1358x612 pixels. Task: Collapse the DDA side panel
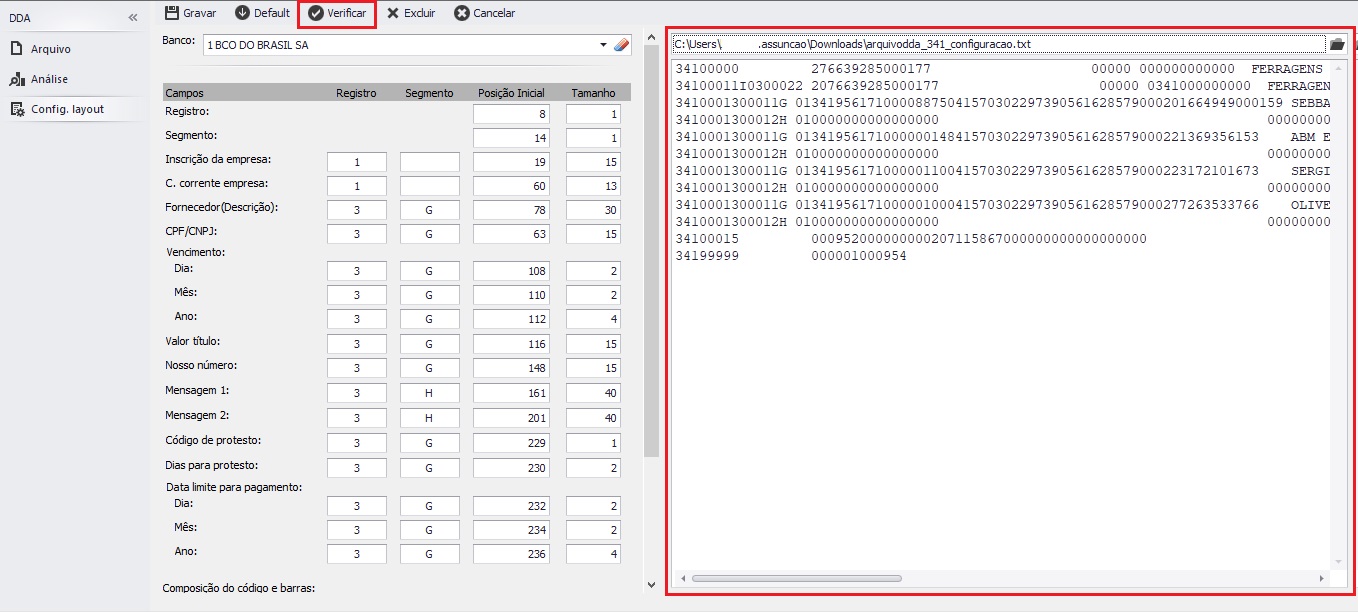(x=133, y=18)
